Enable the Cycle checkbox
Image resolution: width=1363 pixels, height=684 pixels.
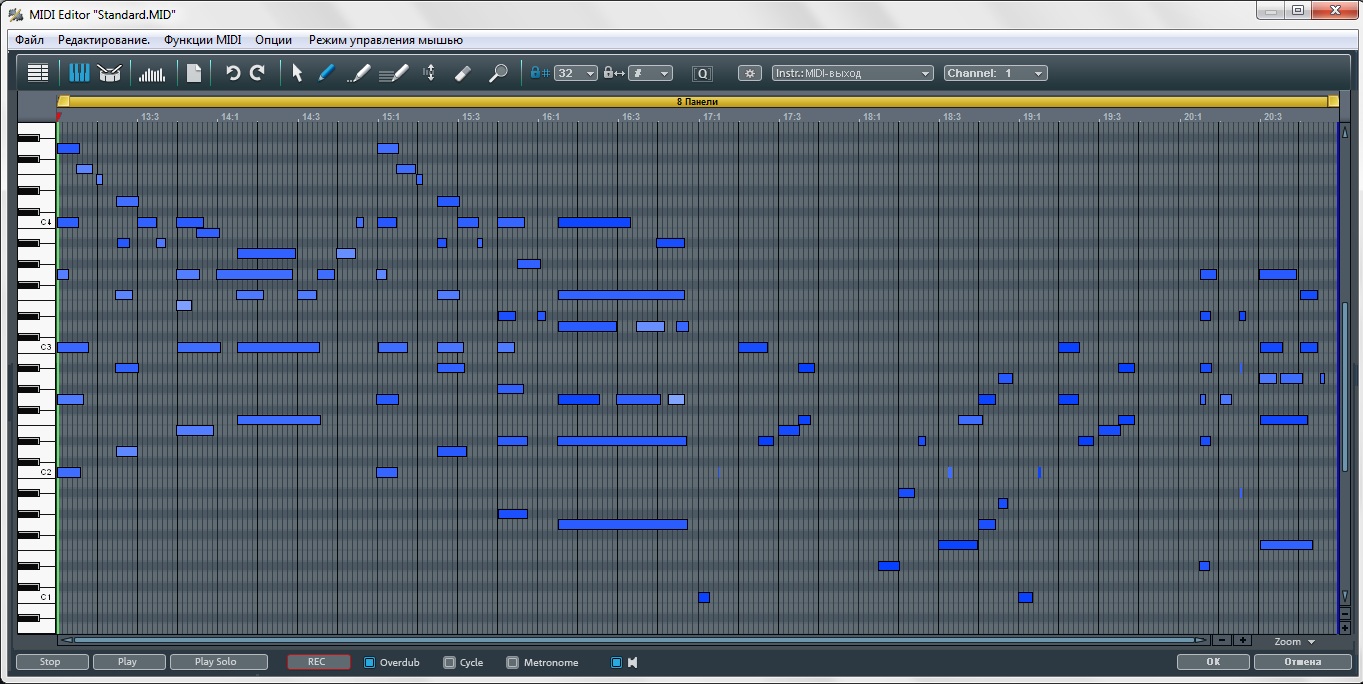(x=449, y=662)
